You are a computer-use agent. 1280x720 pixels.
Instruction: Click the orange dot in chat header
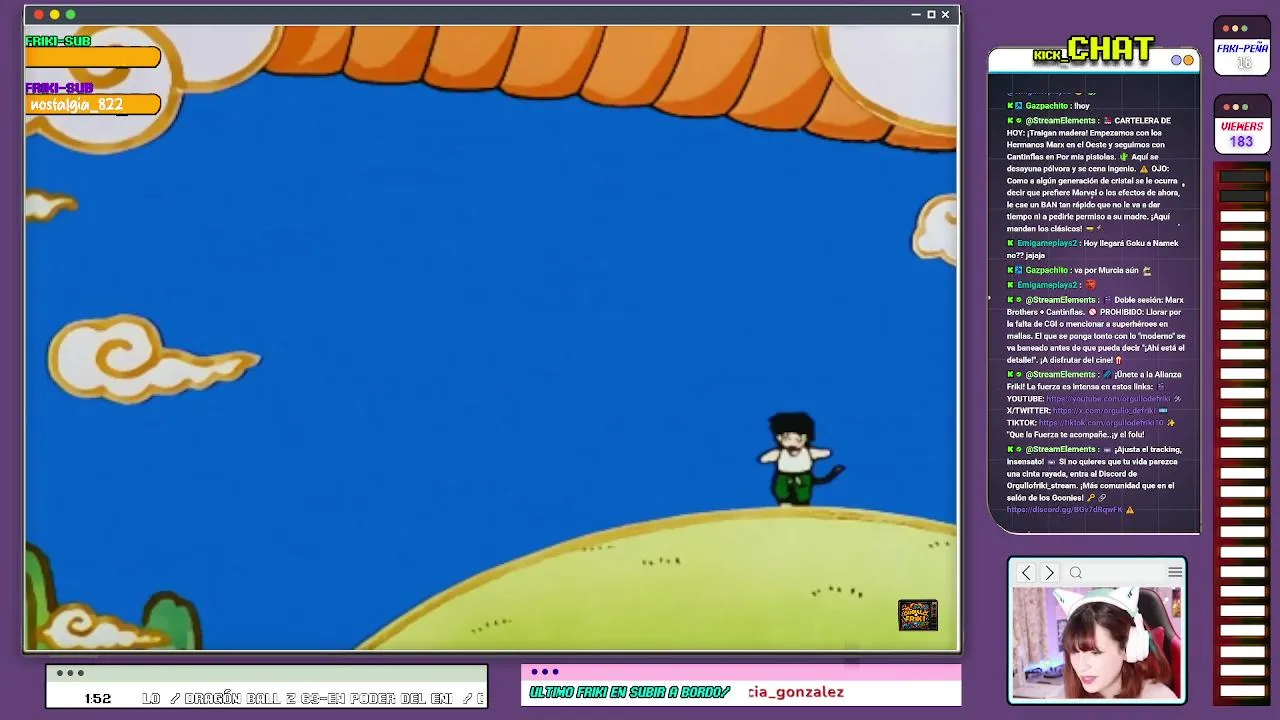click(x=1188, y=60)
